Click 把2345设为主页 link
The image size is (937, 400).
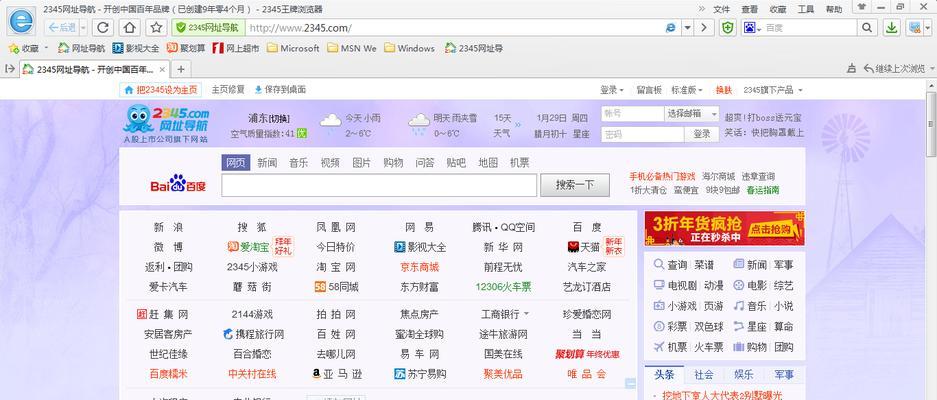[161, 90]
